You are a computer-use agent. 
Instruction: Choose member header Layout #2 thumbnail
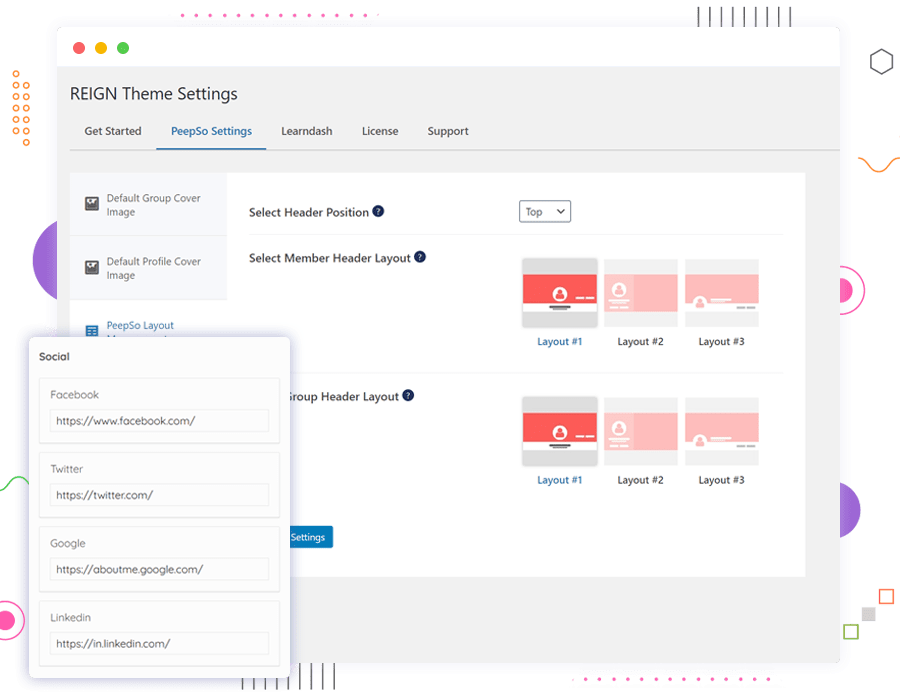641,293
